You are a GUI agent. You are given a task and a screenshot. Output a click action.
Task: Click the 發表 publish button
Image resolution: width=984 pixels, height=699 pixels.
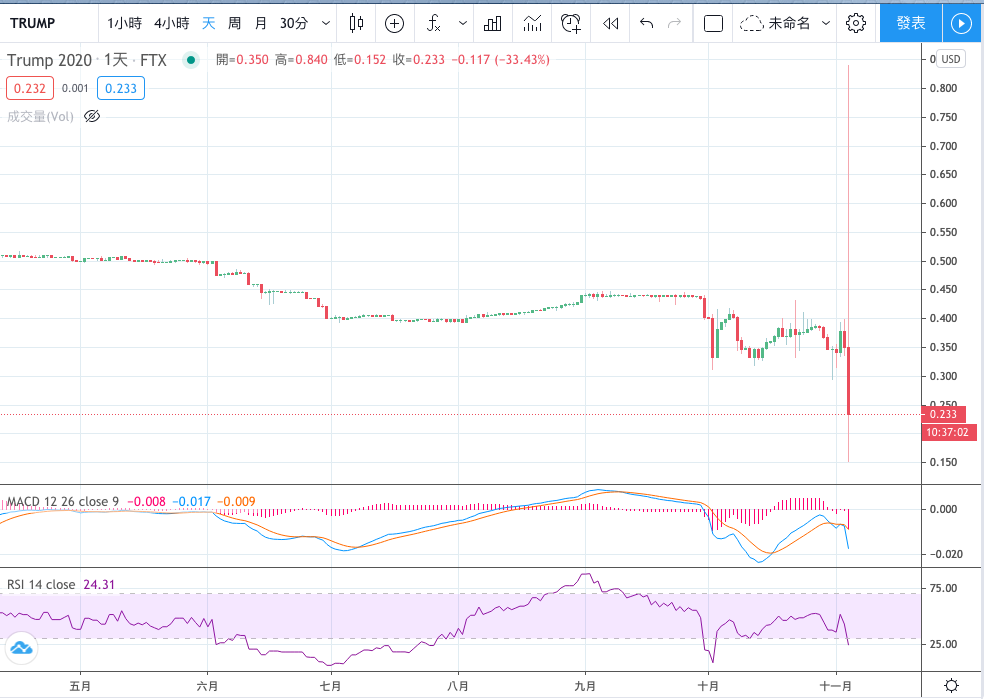click(x=911, y=23)
